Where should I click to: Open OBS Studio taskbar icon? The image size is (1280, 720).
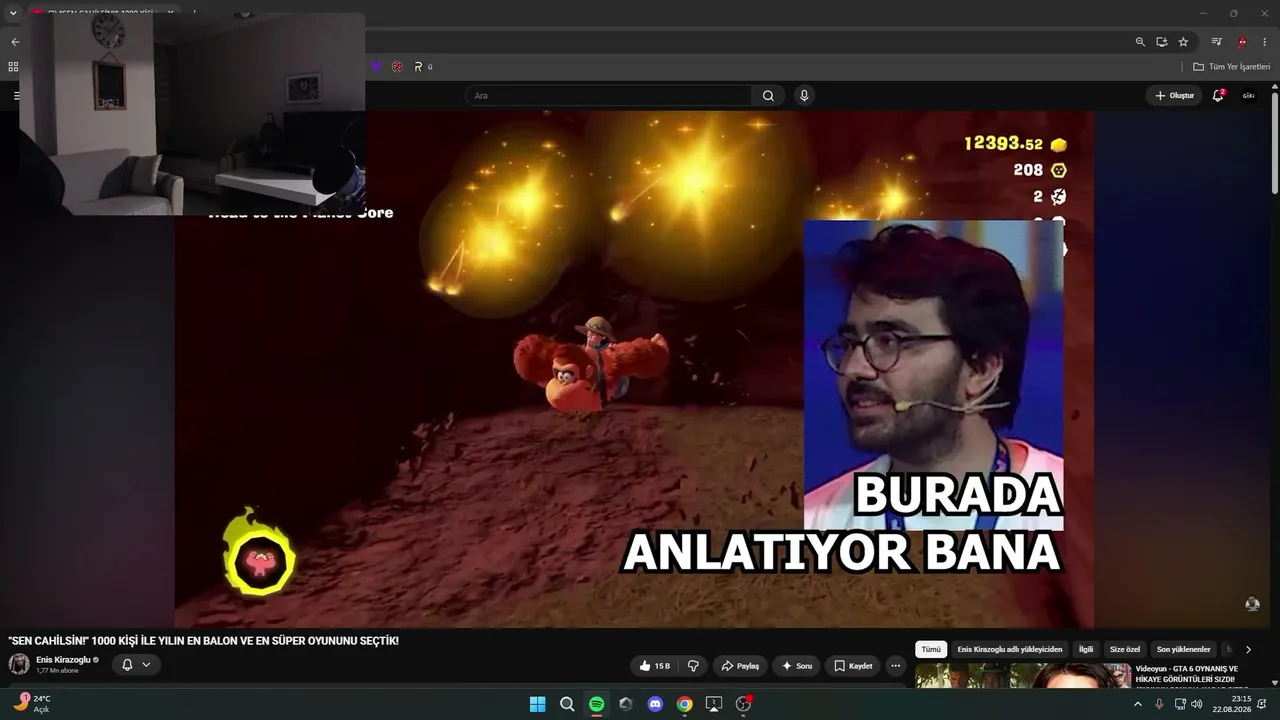[743, 704]
